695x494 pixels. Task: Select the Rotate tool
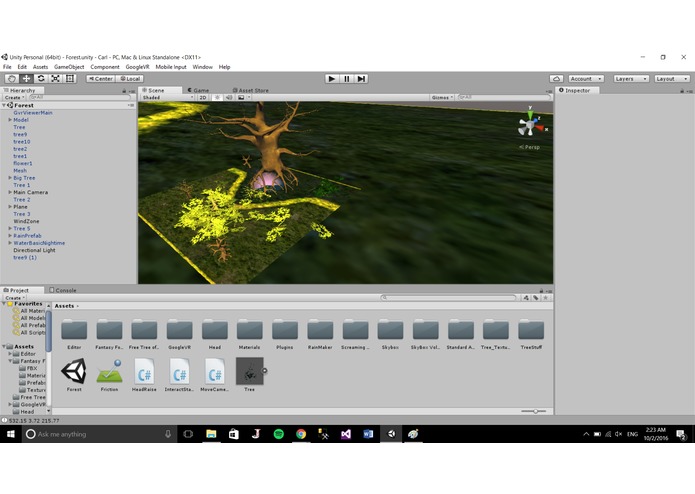coord(41,78)
